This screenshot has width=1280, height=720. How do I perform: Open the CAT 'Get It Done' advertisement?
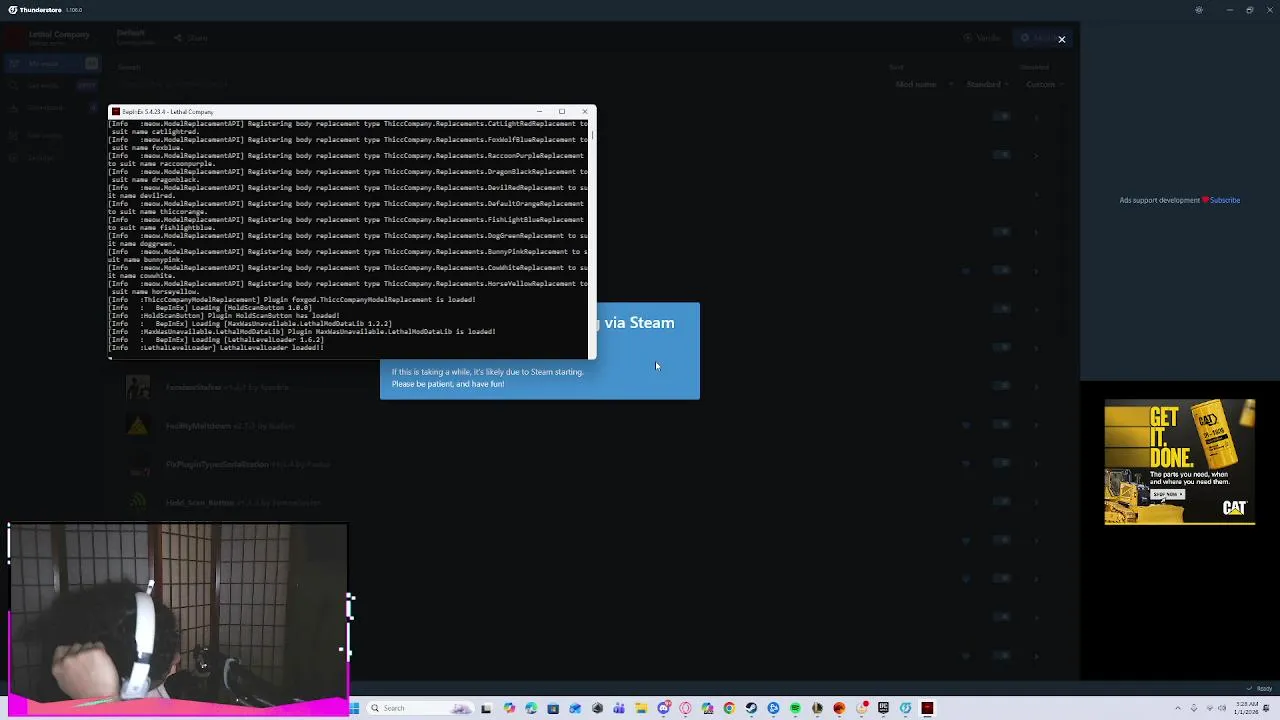tap(1180, 461)
